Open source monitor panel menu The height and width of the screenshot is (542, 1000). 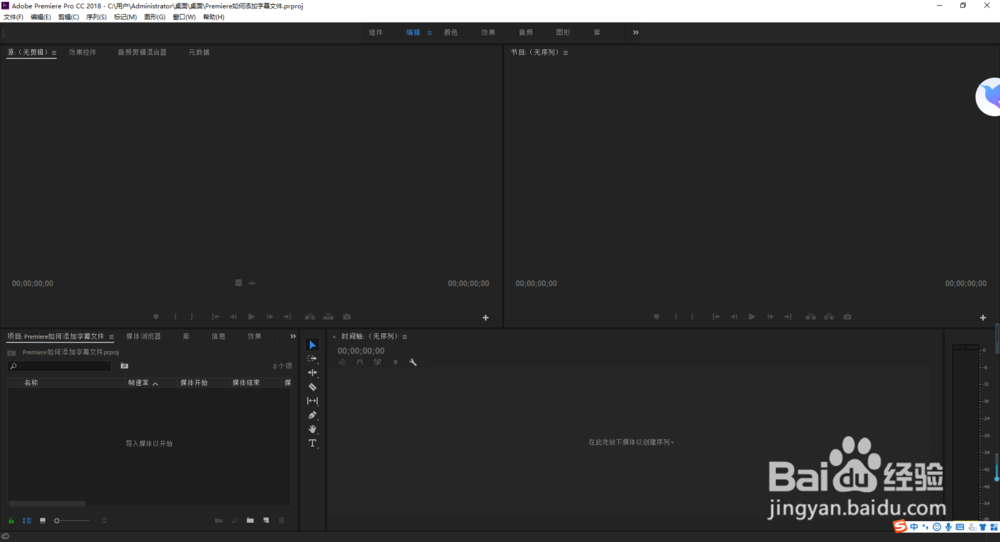click(x=54, y=53)
